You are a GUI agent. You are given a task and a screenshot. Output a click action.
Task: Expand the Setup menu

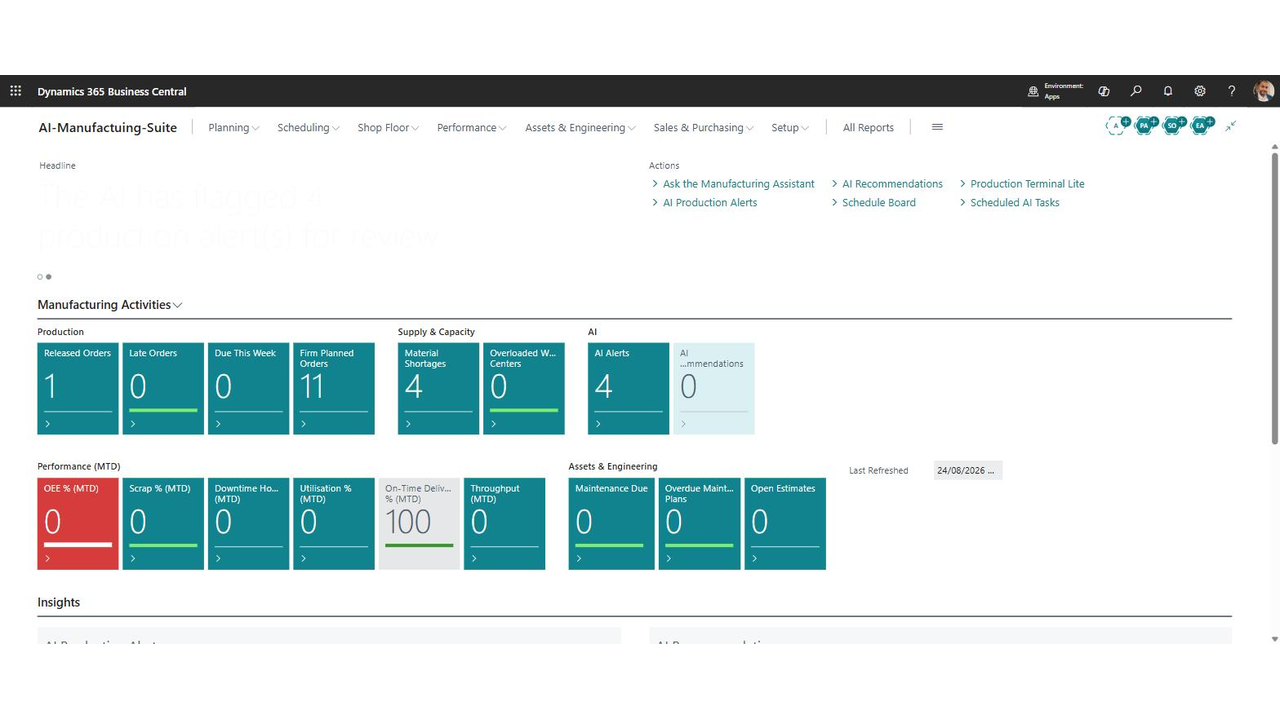click(x=790, y=128)
